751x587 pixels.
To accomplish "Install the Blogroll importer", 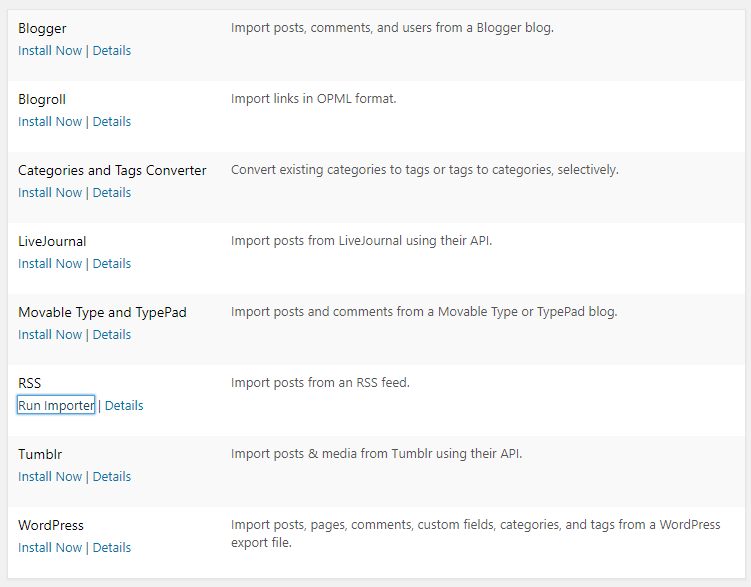I will pyautogui.click(x=50, y=122).
